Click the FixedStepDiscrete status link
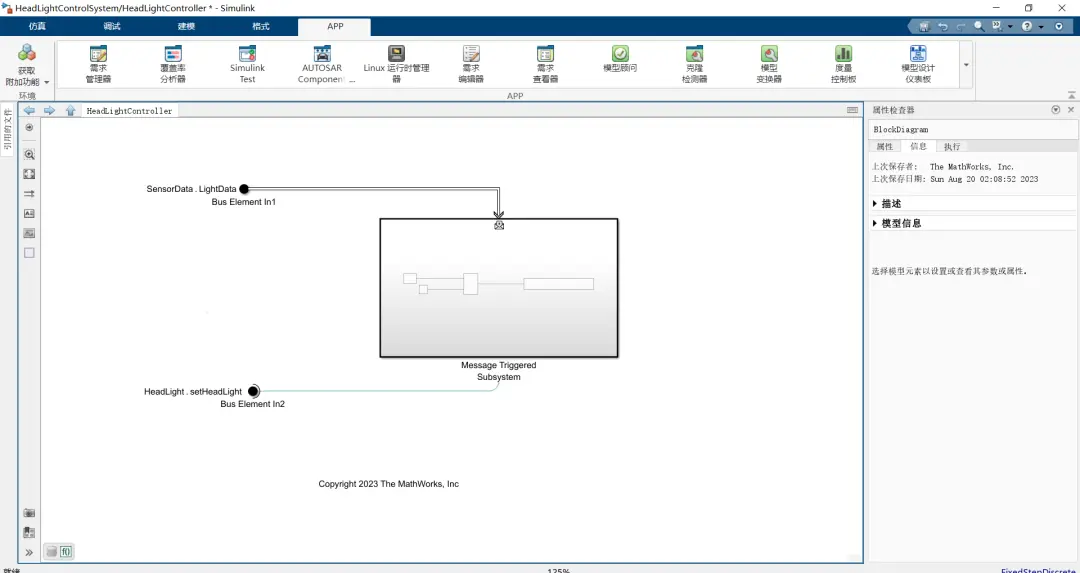 coord(1039,570)
